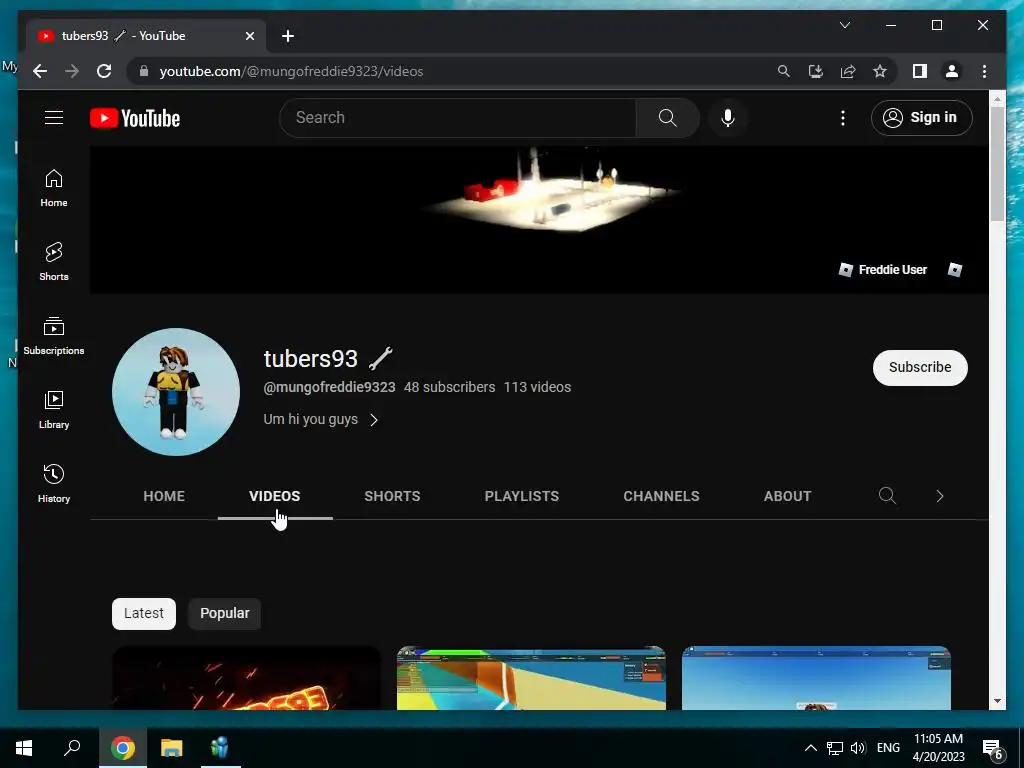Click the address bar URL
Image resolution: width=1024 pixels, height=768 pixels.
(291, 71)
